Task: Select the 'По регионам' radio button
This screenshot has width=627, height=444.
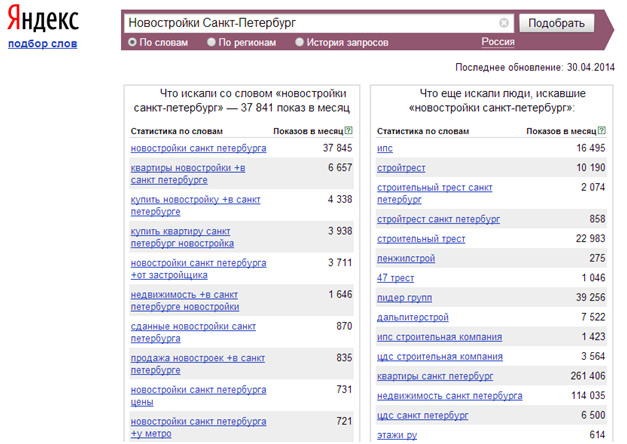Action: point(211,42)
